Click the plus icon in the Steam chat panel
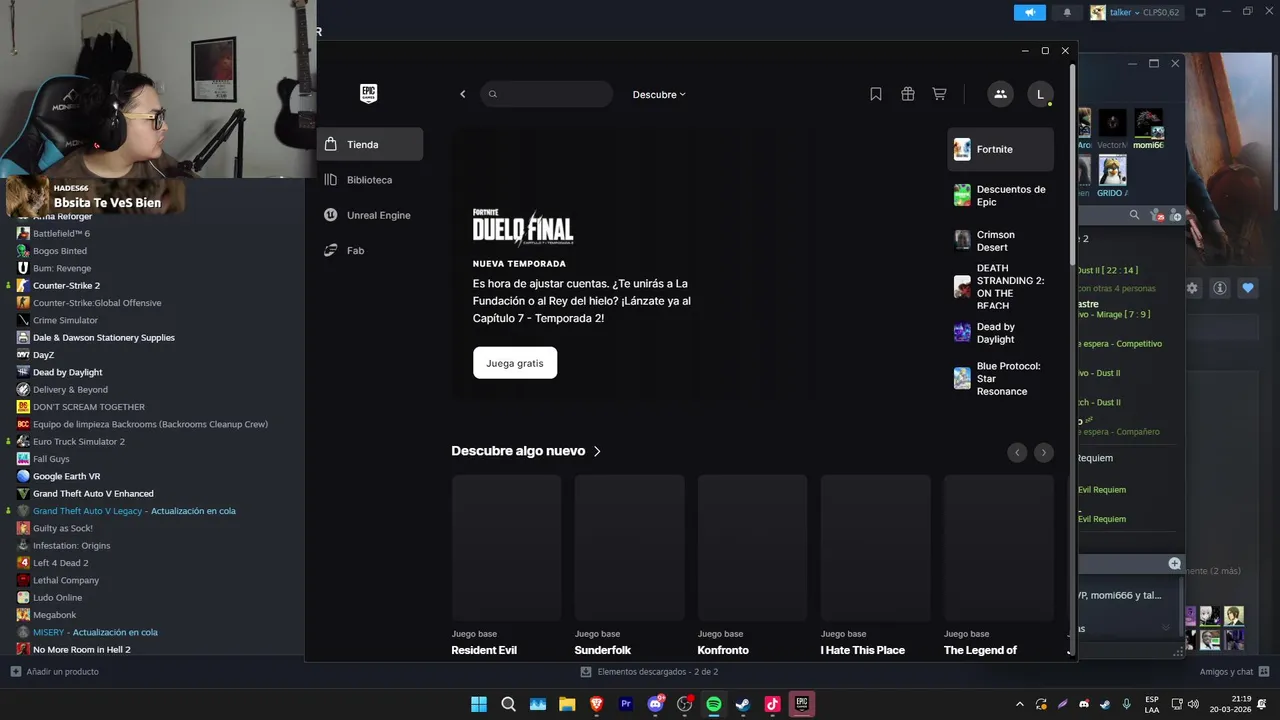Screen dimensions: 1280x720 pyautogui.click(x=1174, y=564)
